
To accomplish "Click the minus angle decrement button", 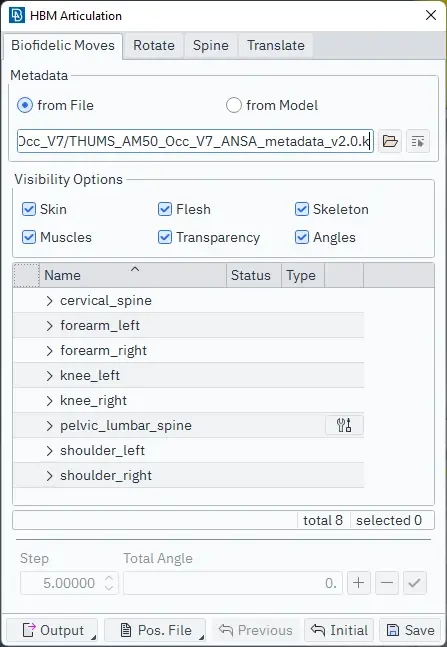I will pyautogui.click(x=387, y=583).
